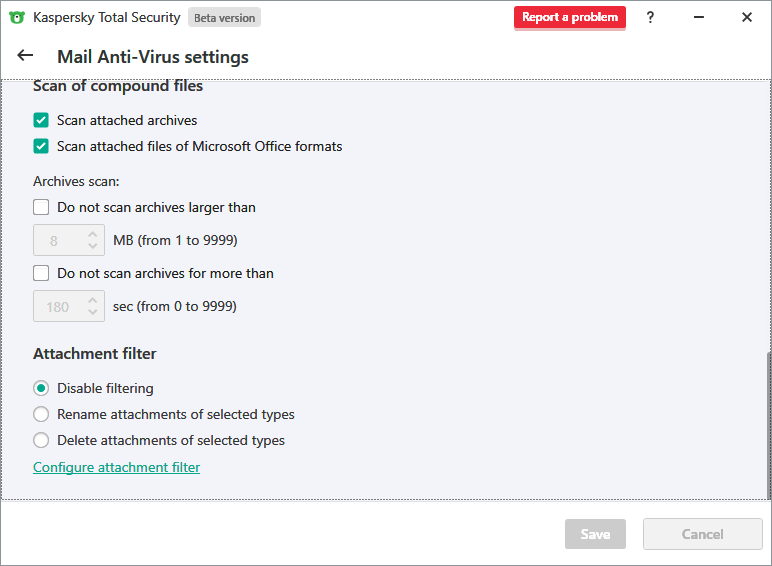Click the Report a problem button
The height and width of the screenshot is (566, 772).
point(570,17)
